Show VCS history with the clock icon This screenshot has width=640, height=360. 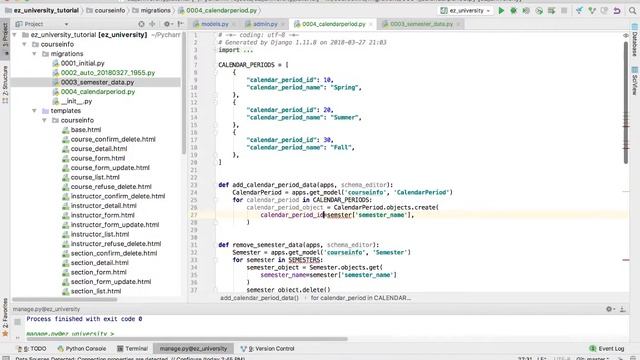point(604,11)
